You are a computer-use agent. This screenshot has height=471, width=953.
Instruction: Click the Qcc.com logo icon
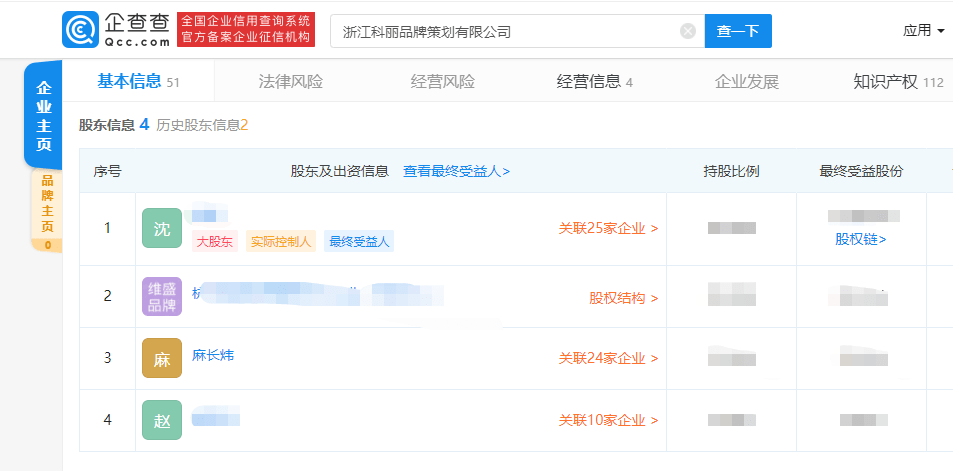pyautogui.click(x=80, y=29)
